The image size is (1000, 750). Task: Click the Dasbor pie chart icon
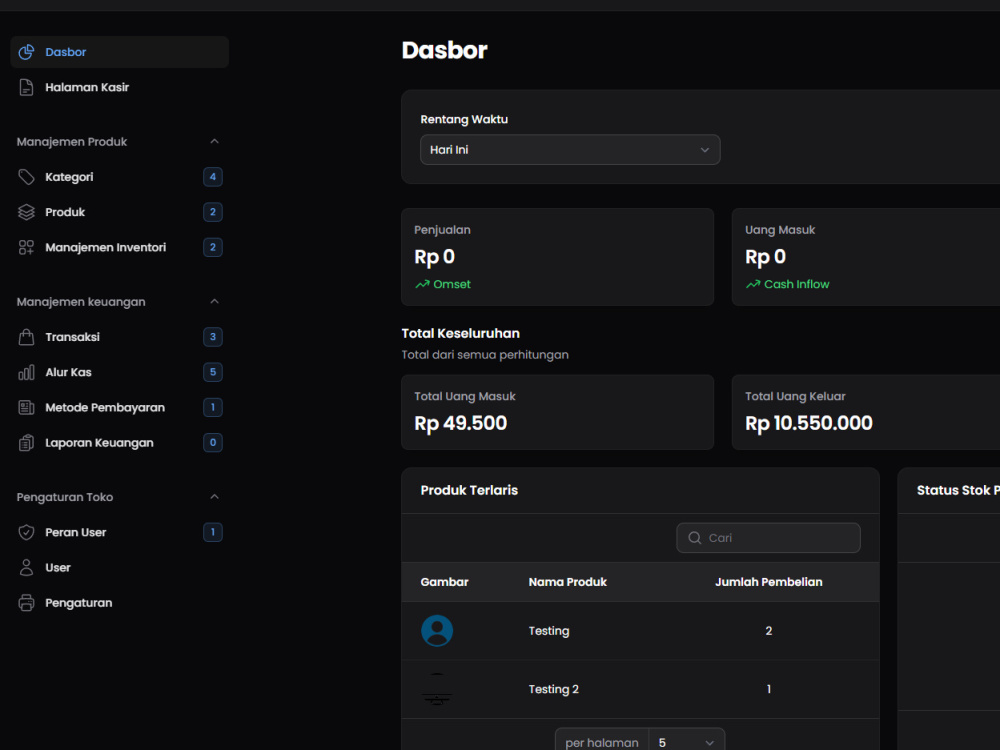coord(26,52)
